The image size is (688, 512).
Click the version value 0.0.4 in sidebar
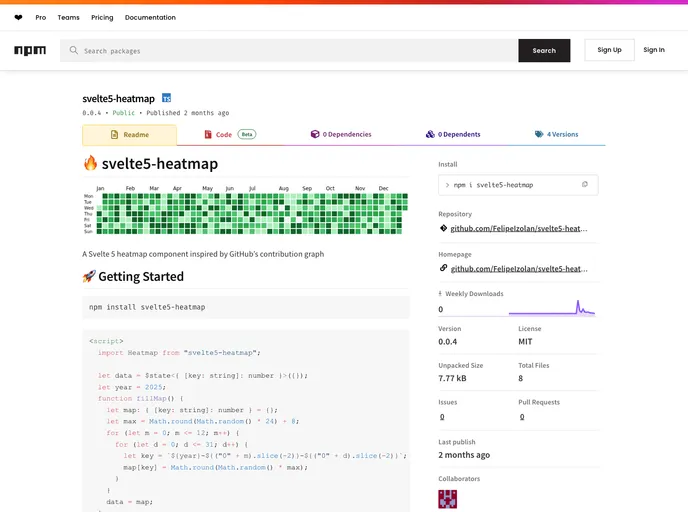click(x=448, y=342)
